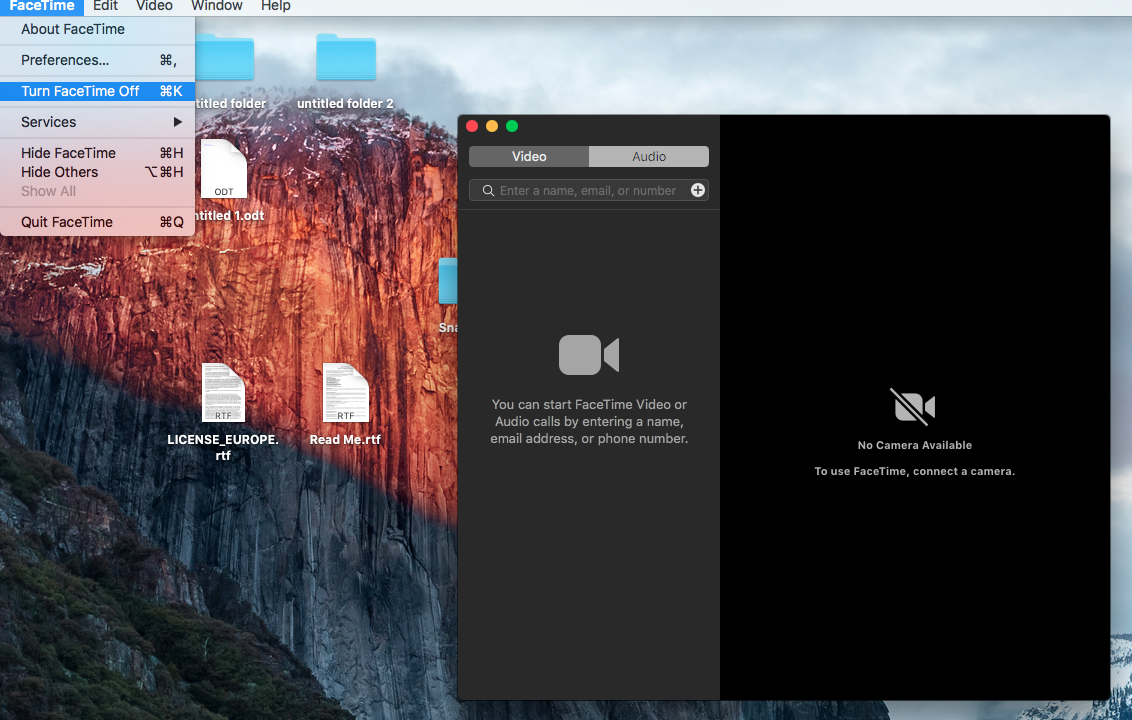Screen dimensions: 1132x720
Task: Select the Read Me.rtf file icon
Action: 345,393
